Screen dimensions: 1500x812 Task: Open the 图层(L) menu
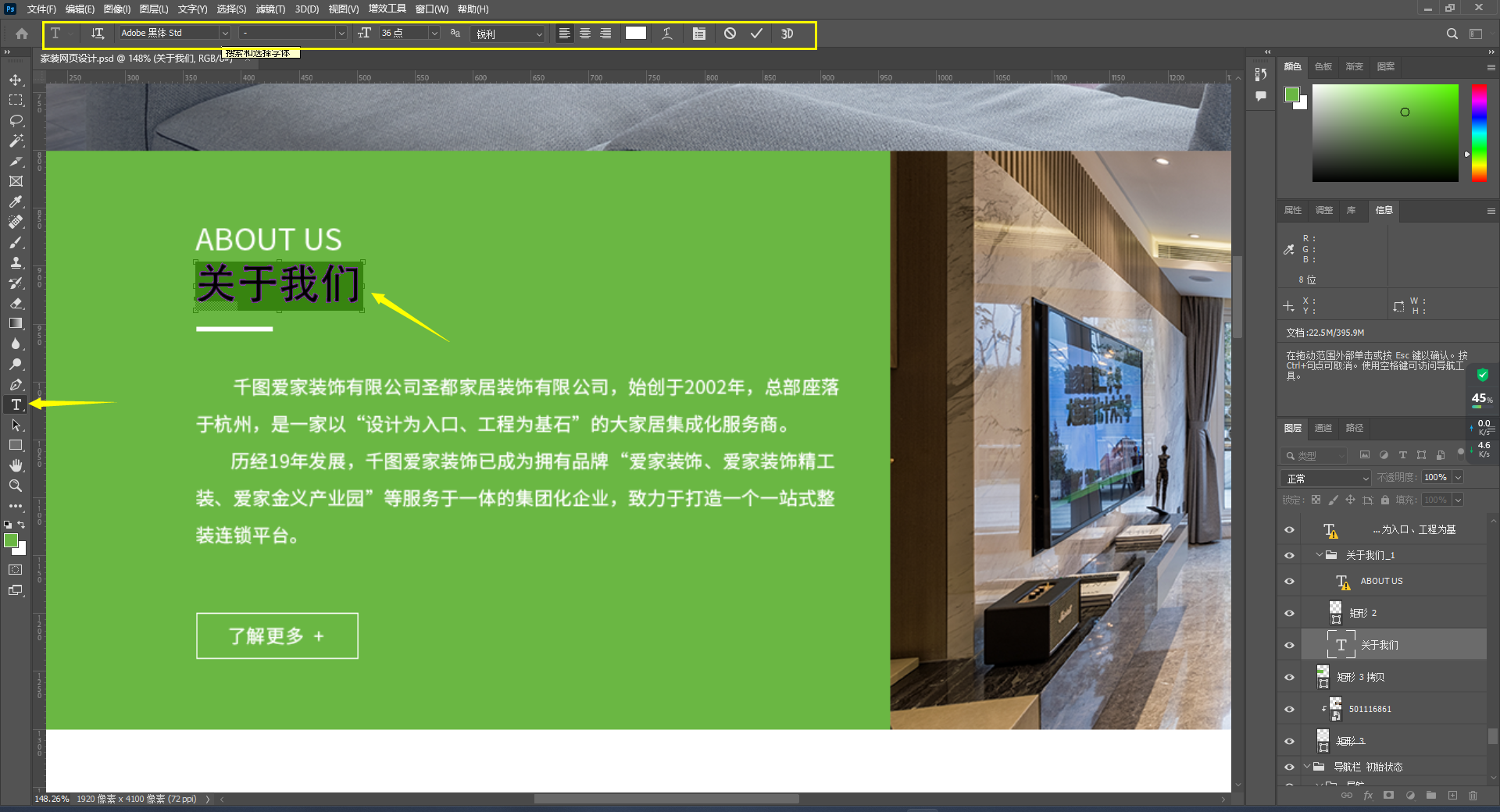click(154, 9)
